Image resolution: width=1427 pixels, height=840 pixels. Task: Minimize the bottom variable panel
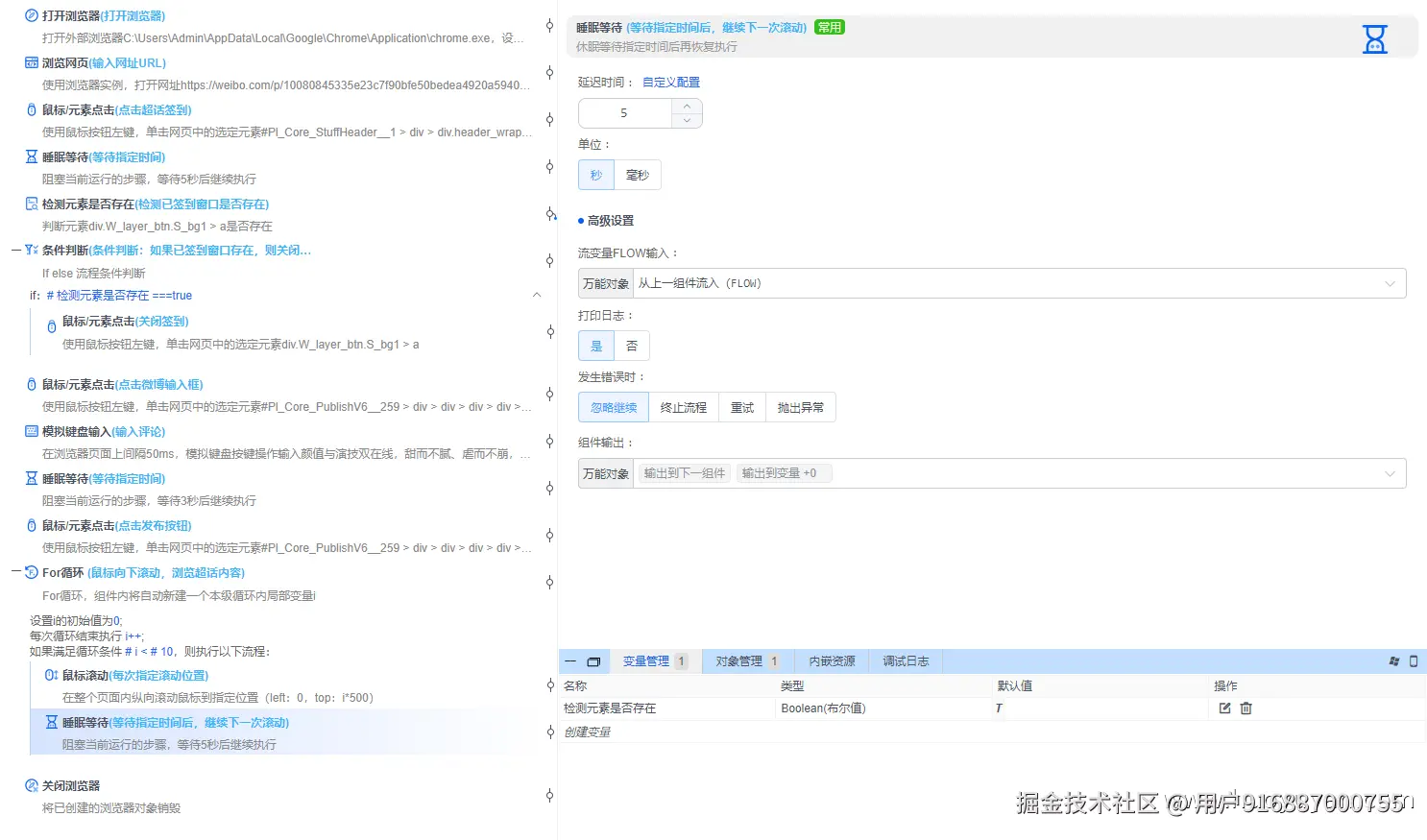[x=570, y=661]
